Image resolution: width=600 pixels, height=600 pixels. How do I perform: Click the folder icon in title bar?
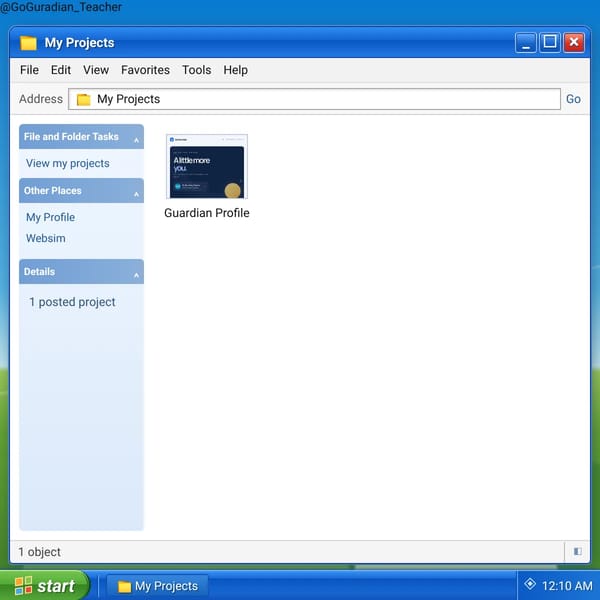28,43
